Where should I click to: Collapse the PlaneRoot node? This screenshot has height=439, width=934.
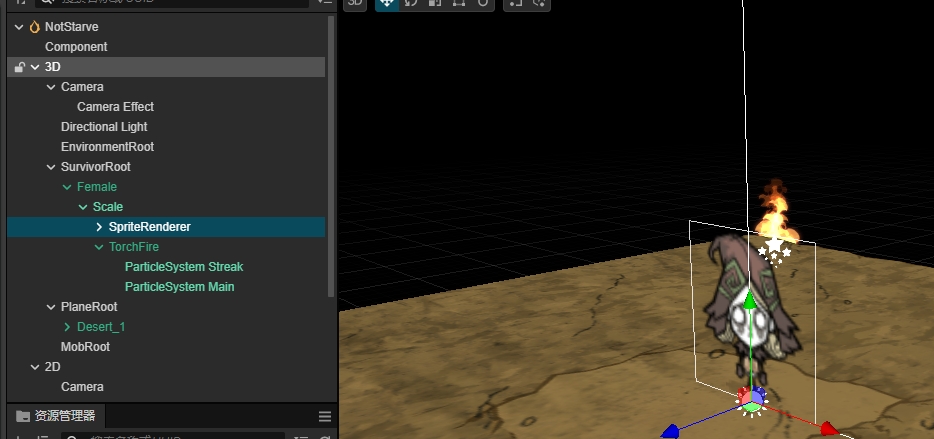[x=51, y=307]
